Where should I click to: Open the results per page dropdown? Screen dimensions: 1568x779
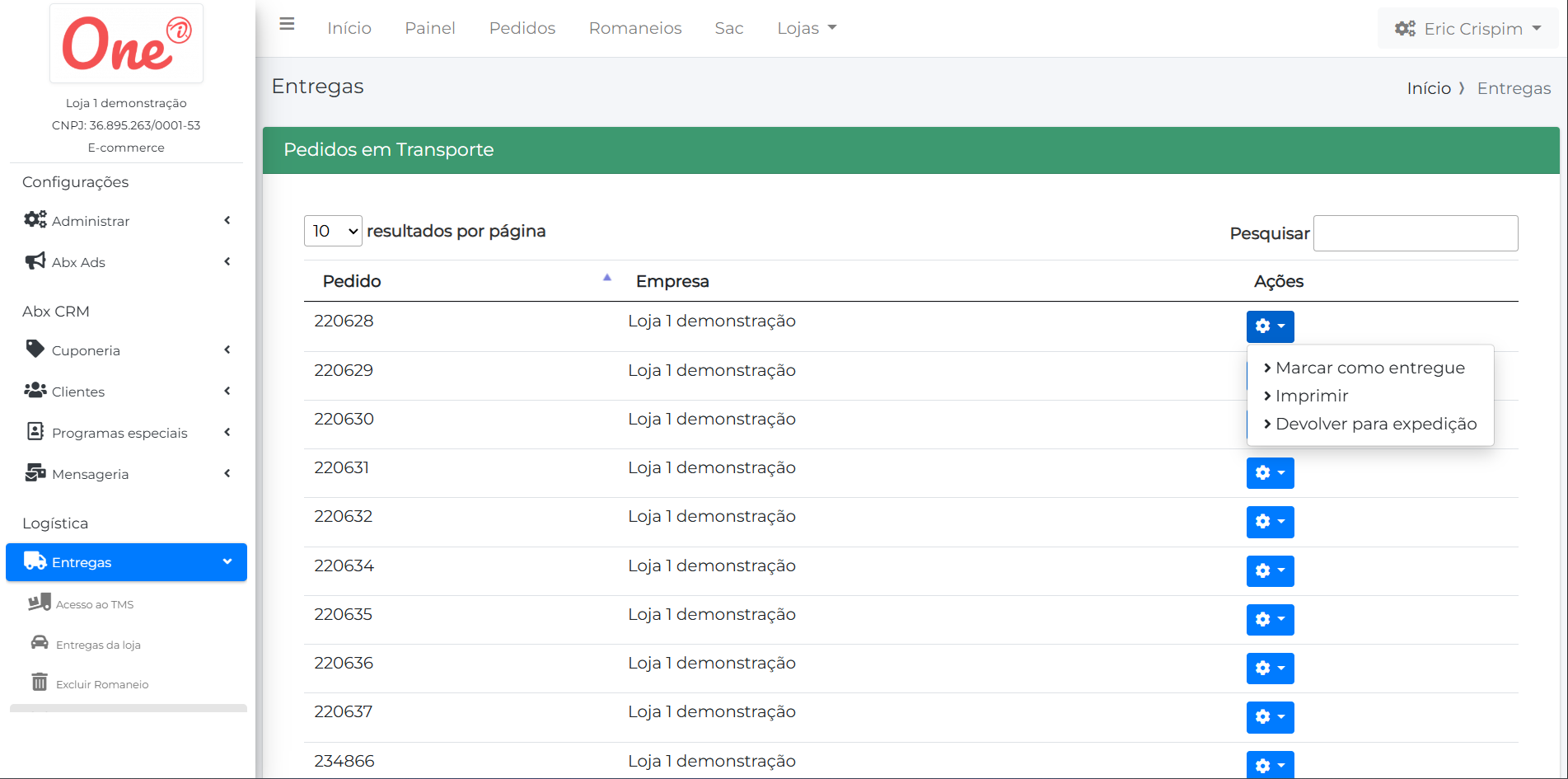coord(333,232)
